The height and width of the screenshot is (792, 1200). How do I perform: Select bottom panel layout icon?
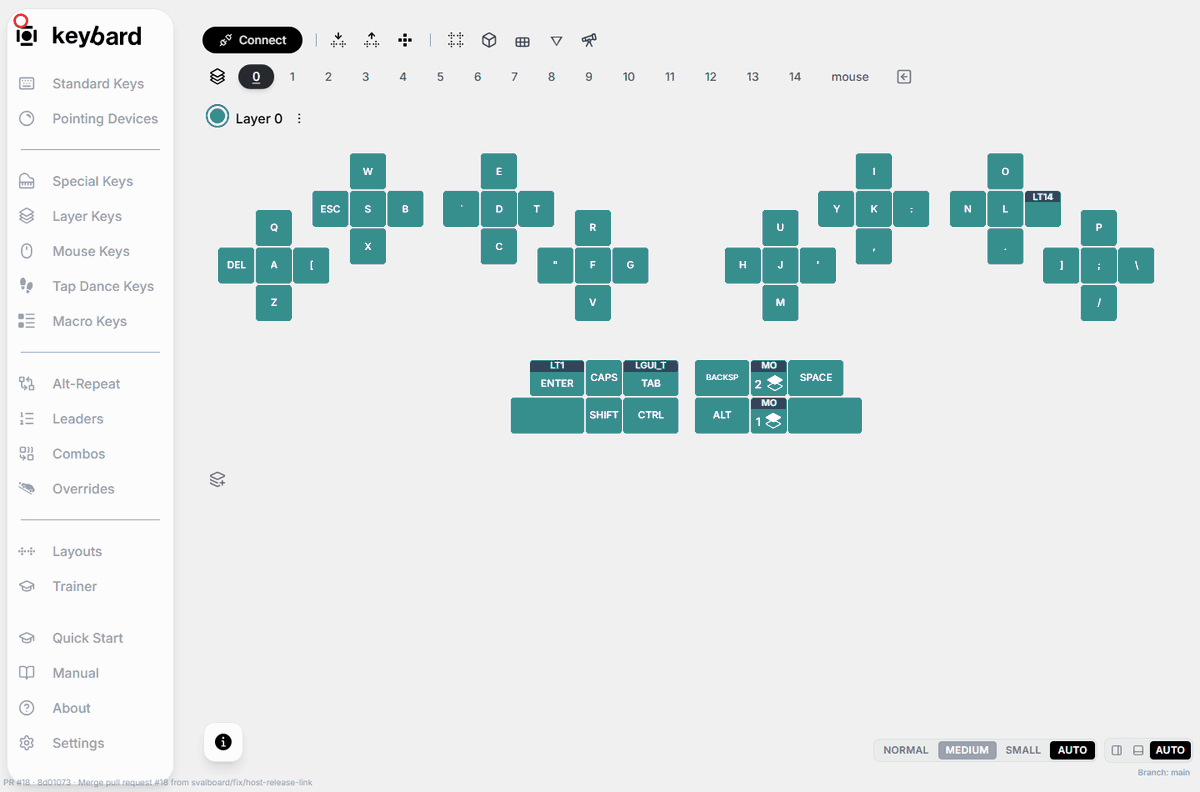pyautogui.click(x=1138, y=750)
